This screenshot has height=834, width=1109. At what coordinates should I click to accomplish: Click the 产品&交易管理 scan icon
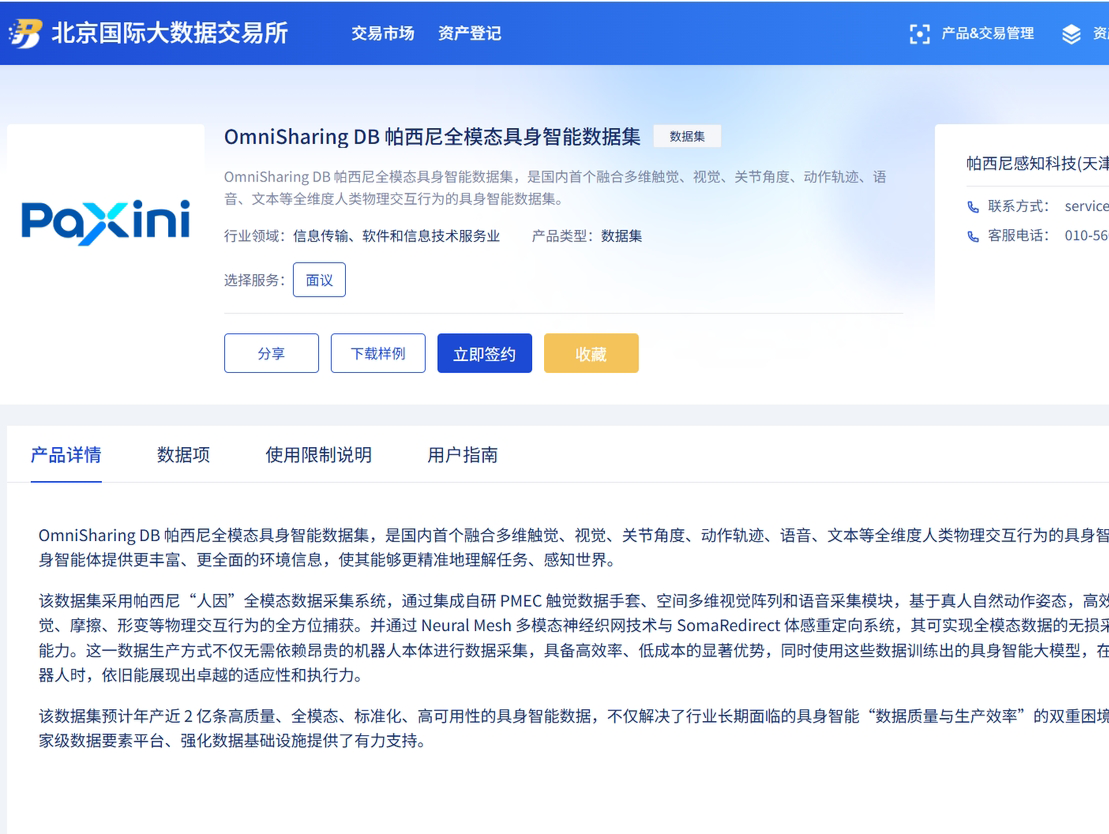[919, 34]
